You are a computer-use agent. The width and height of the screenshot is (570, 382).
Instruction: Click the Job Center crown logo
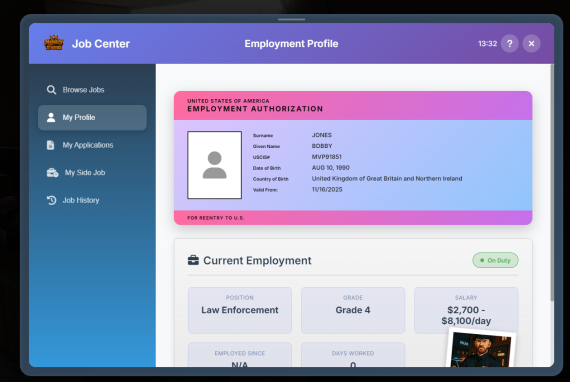54,43
